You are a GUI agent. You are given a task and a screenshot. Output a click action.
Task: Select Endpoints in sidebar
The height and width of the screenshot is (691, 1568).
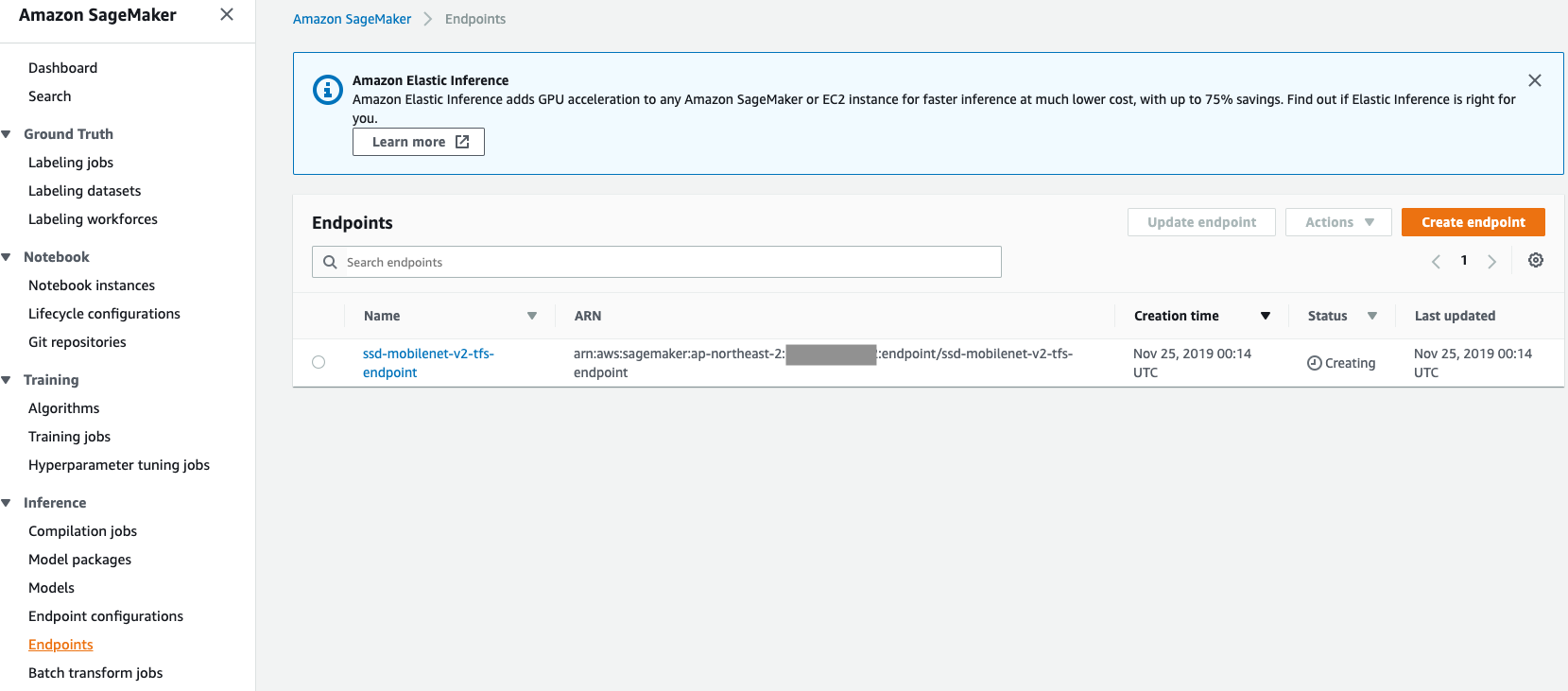coord(60,645)
